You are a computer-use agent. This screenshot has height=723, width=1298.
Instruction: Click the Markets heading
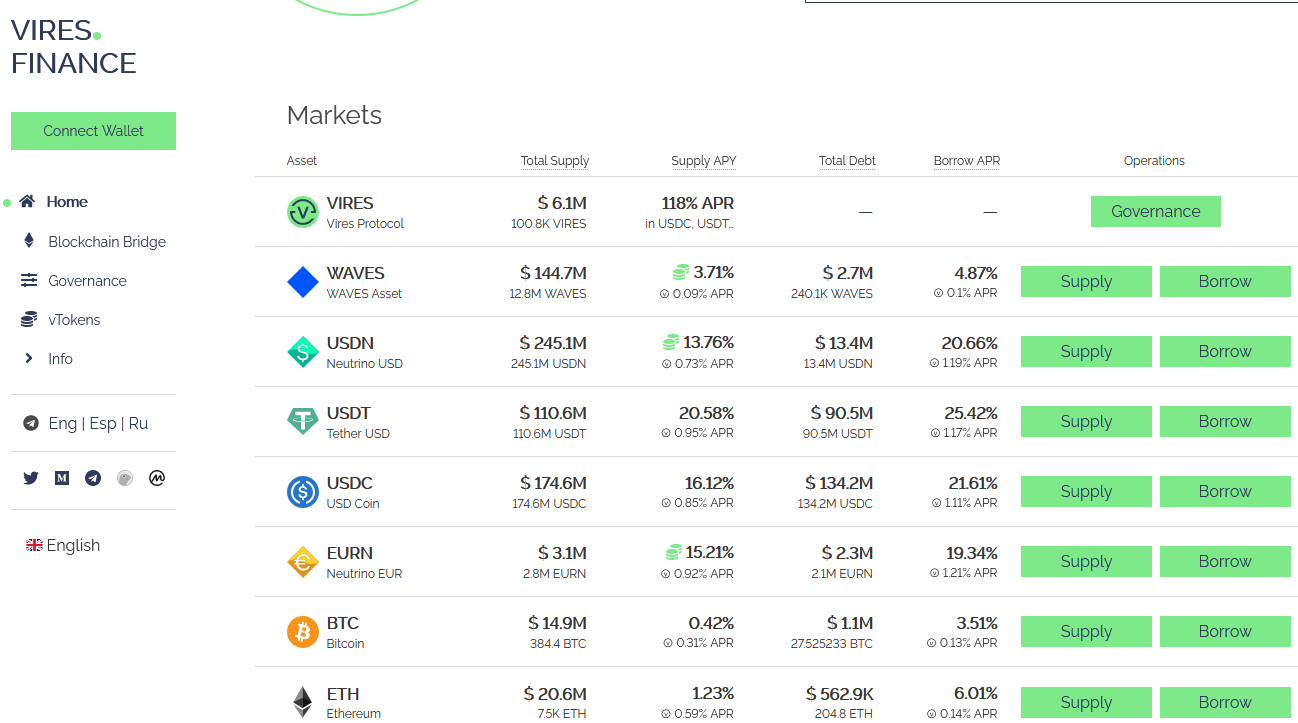point(334,115)
